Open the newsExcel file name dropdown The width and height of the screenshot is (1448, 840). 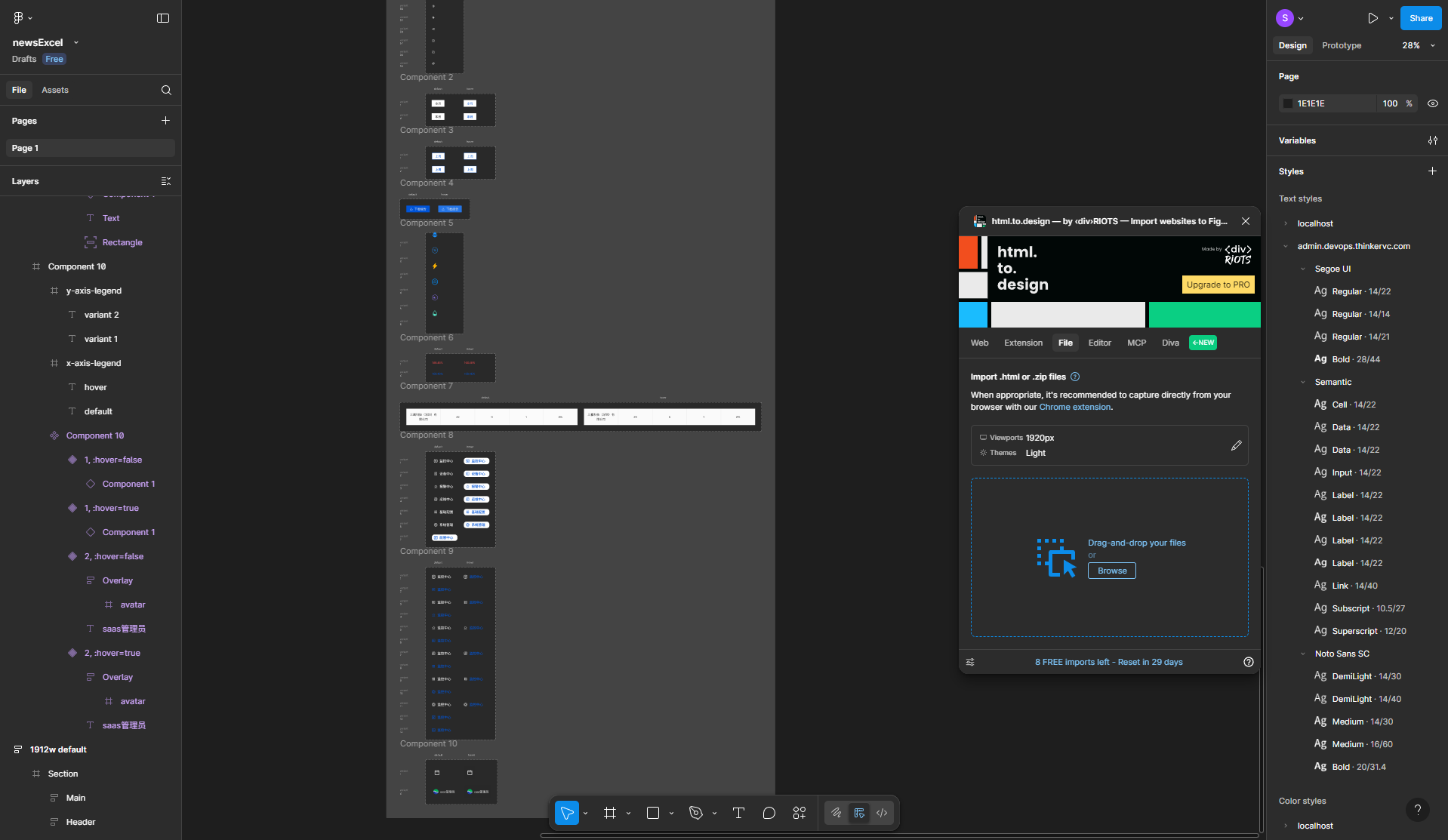[x=76, y=42]
